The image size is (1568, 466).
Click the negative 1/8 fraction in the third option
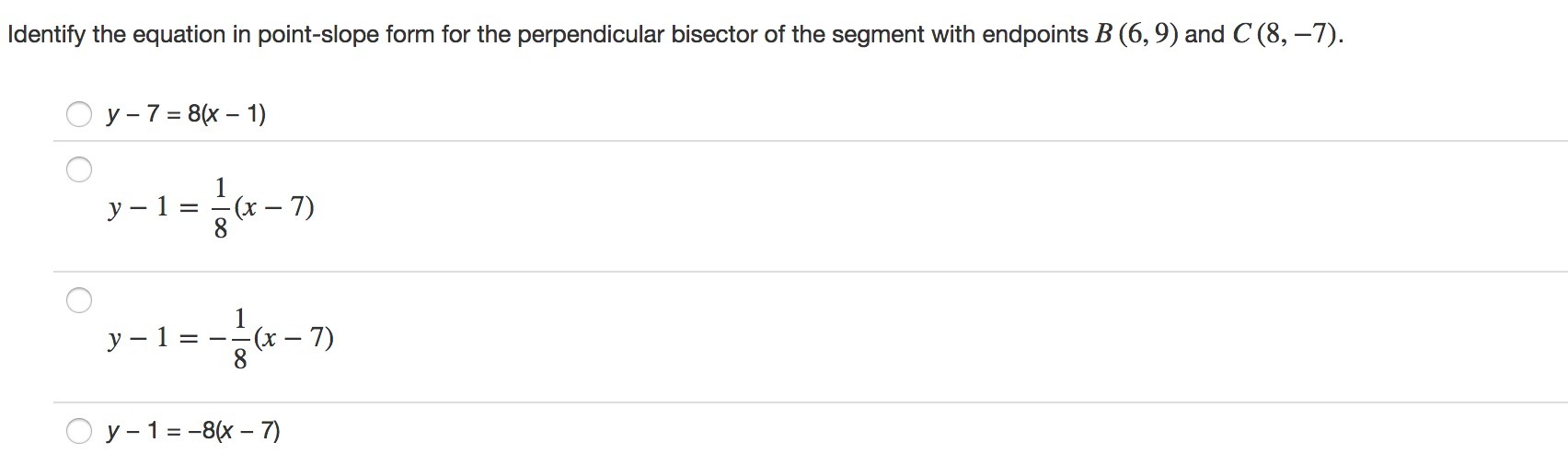pyautogui.click(x=235, y=340)
